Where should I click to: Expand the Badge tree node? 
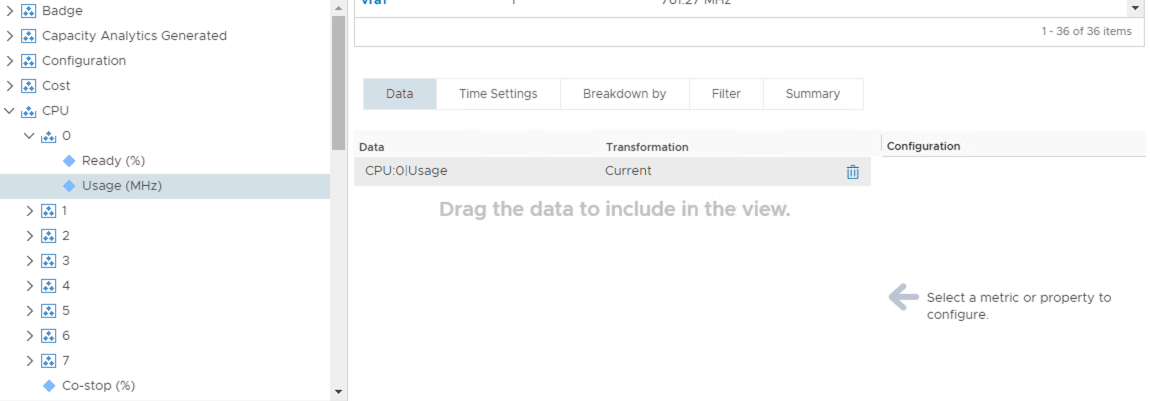10,11
